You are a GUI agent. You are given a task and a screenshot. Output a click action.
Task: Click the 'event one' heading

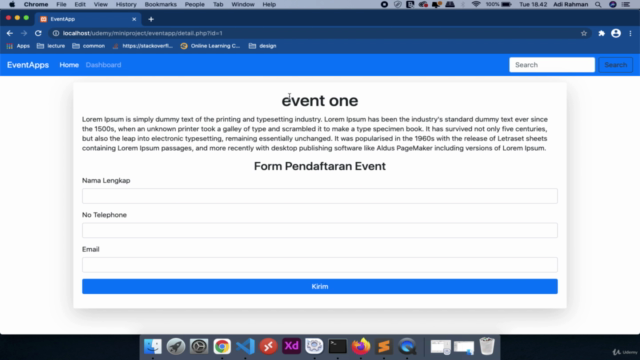tap(320, 100)
